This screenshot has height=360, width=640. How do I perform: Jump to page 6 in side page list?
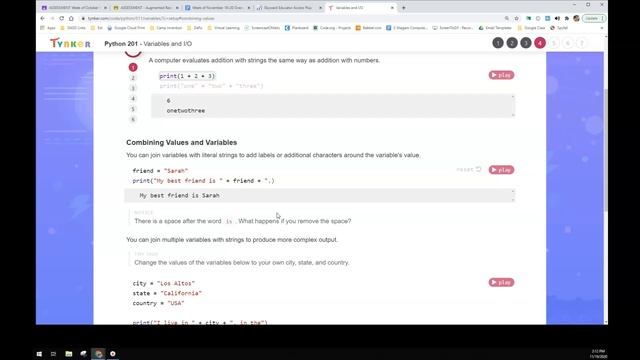[x=133, y=119]
